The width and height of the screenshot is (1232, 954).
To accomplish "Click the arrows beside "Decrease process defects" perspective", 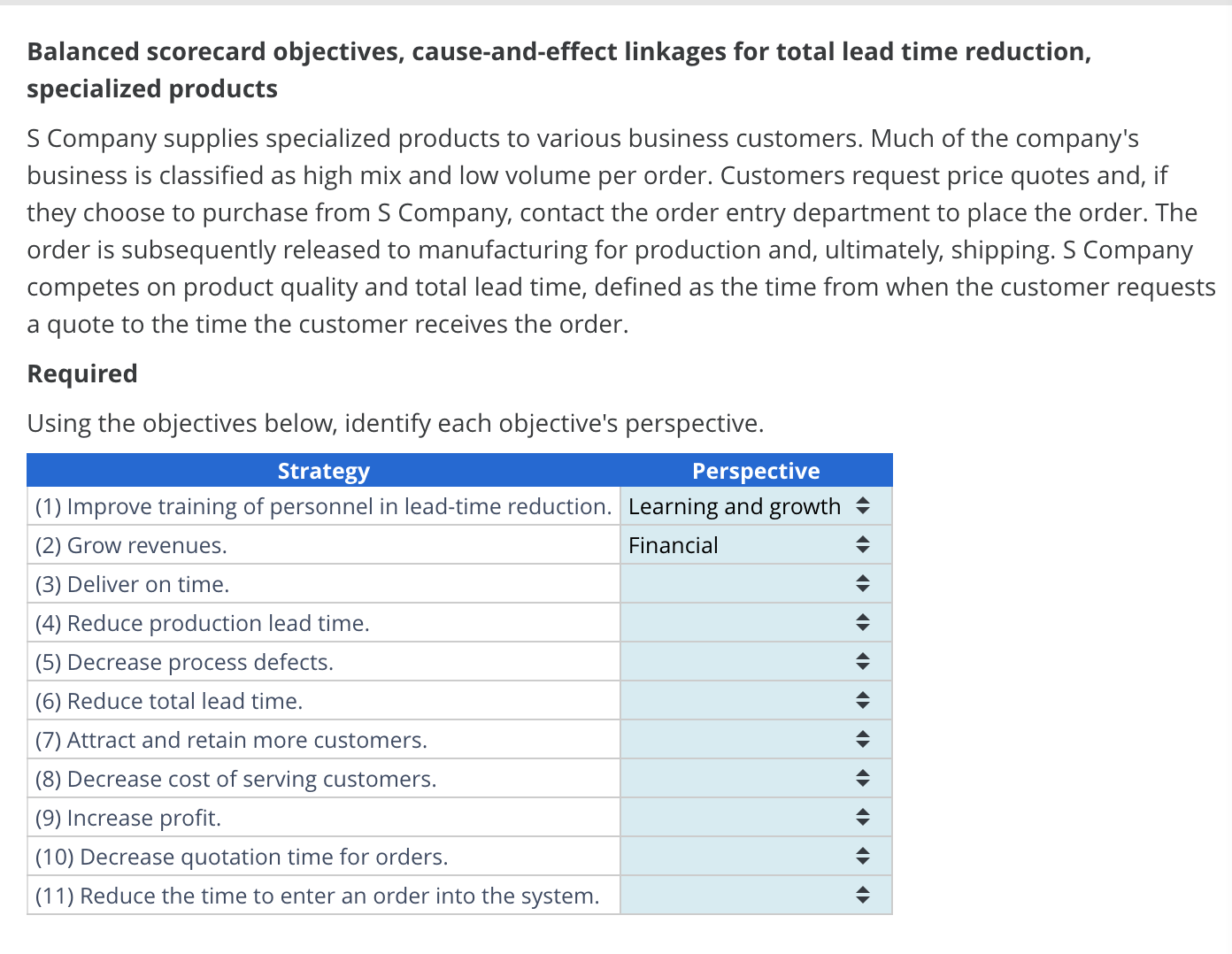I will 862,661.
